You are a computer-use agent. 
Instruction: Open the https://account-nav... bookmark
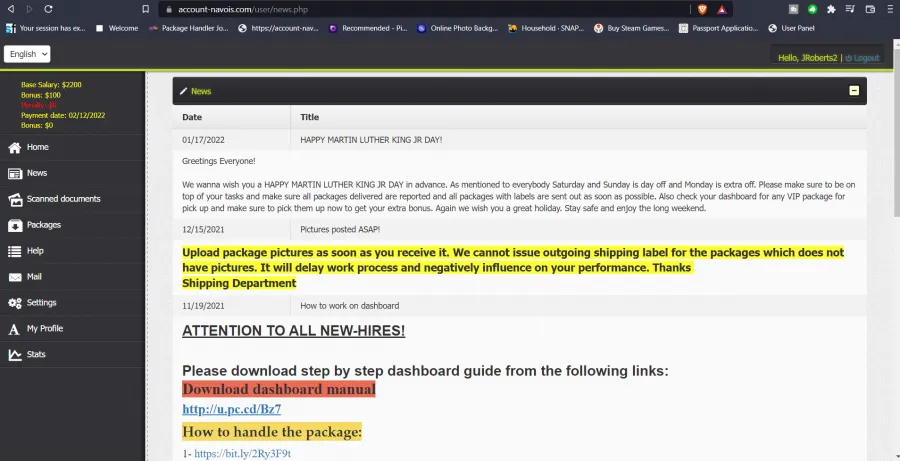[278, 28]
